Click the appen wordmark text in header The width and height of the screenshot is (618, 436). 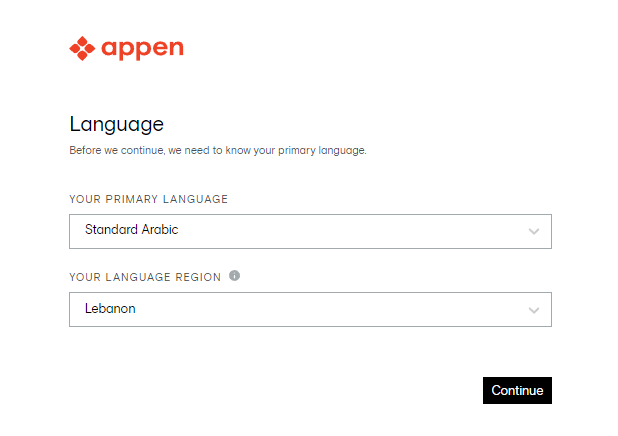pyautogui.click(x=142, y=48)
